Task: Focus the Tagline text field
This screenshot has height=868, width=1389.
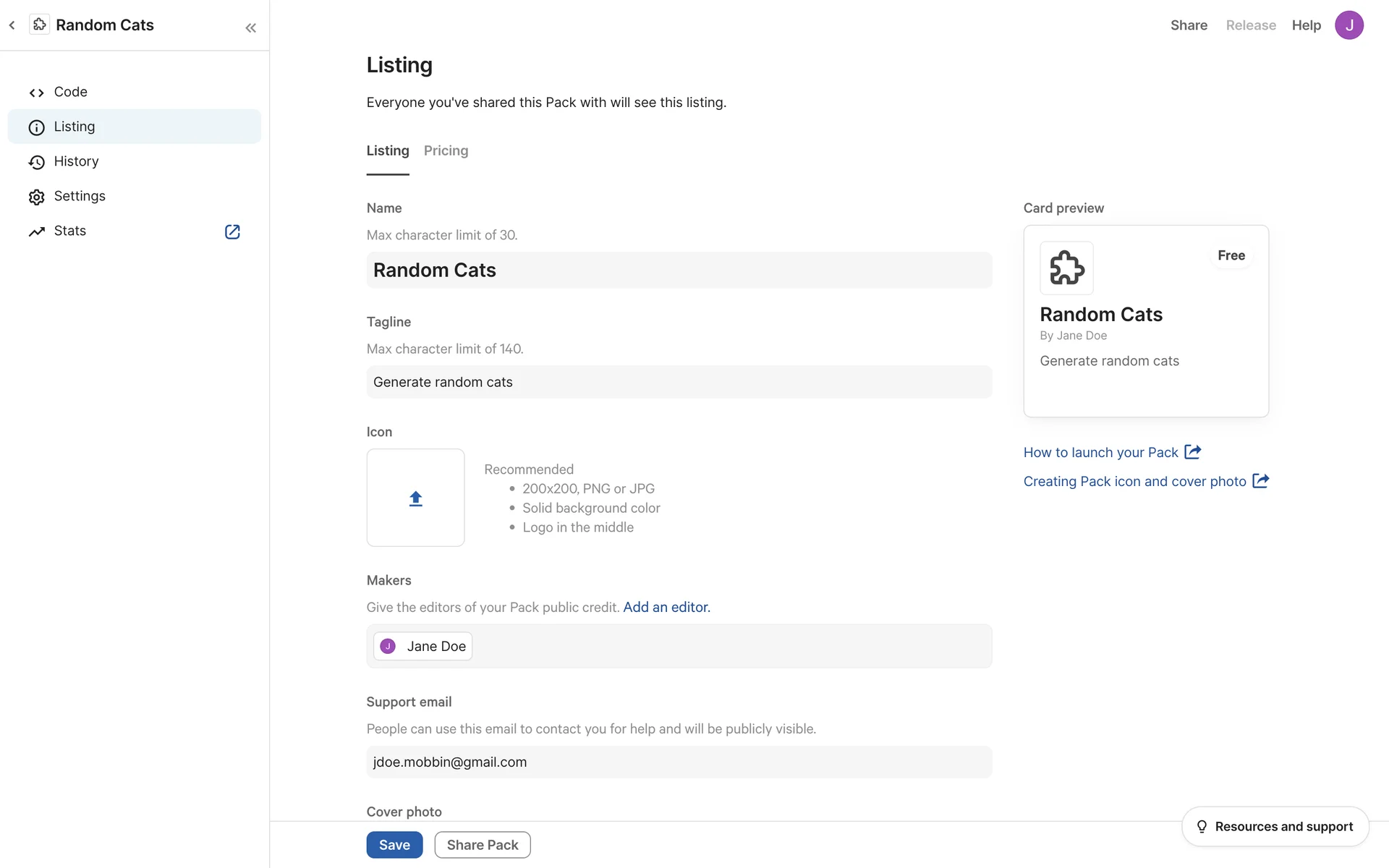Action: [679, 382]
